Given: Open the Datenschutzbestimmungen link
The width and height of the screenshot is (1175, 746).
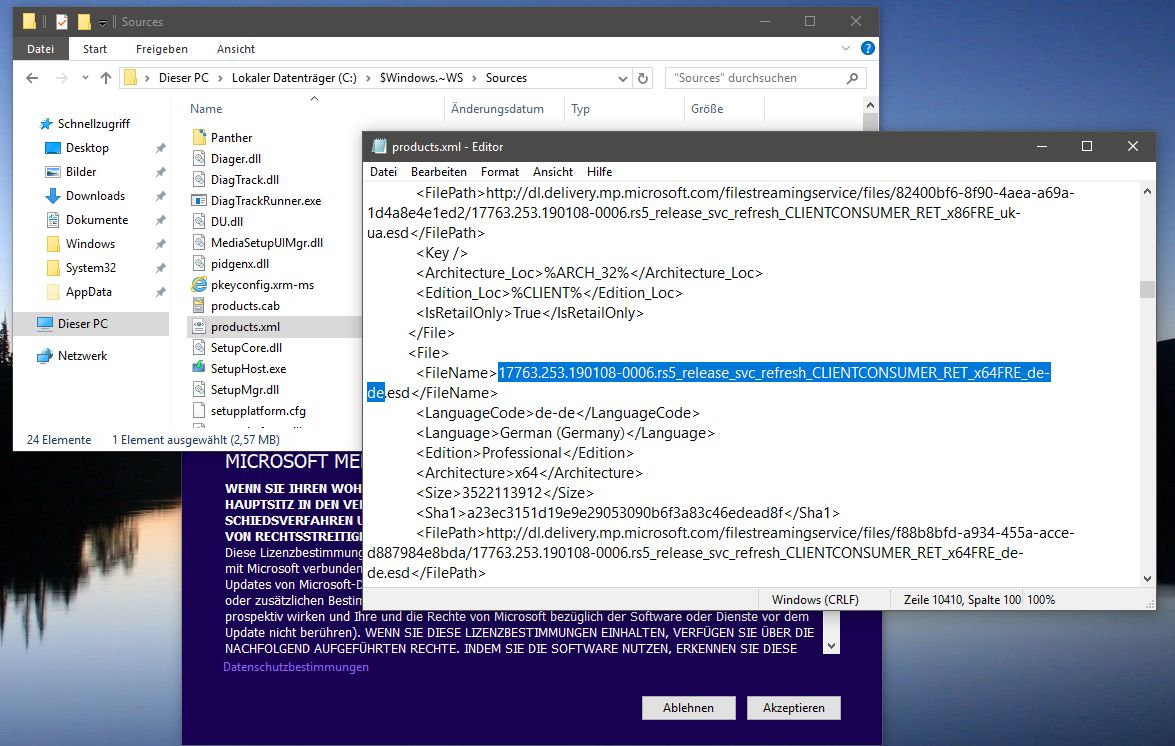Looking at the screenshot, I should [x=296, y=667].
